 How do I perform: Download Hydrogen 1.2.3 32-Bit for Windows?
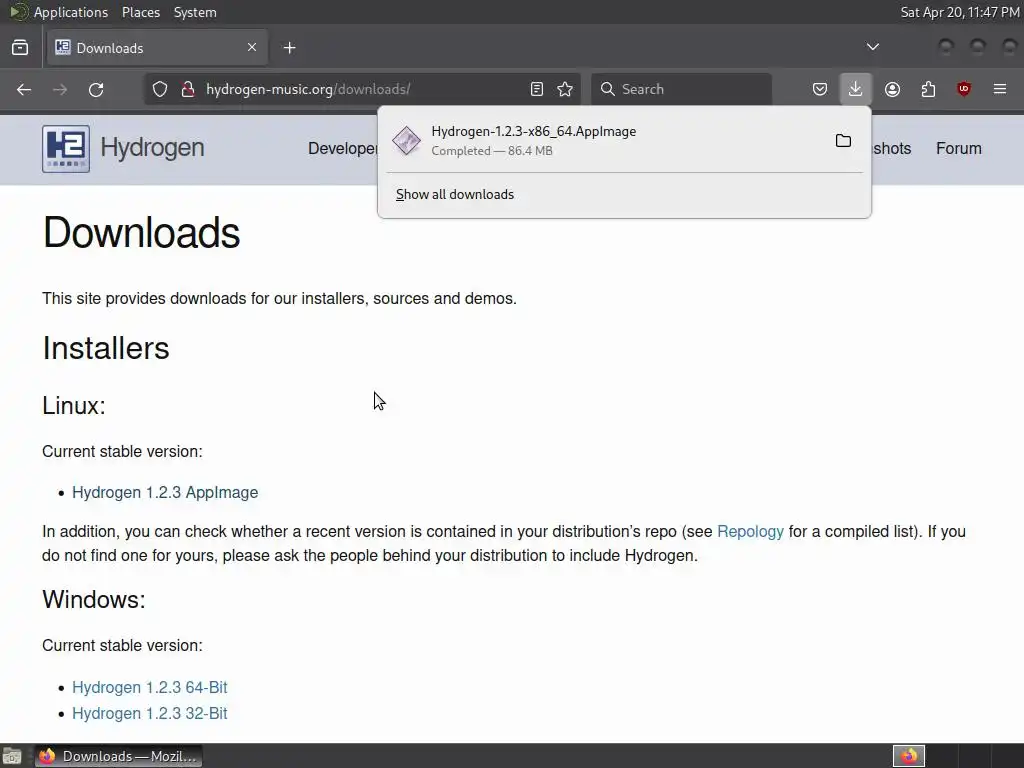[x=150, y=713]
